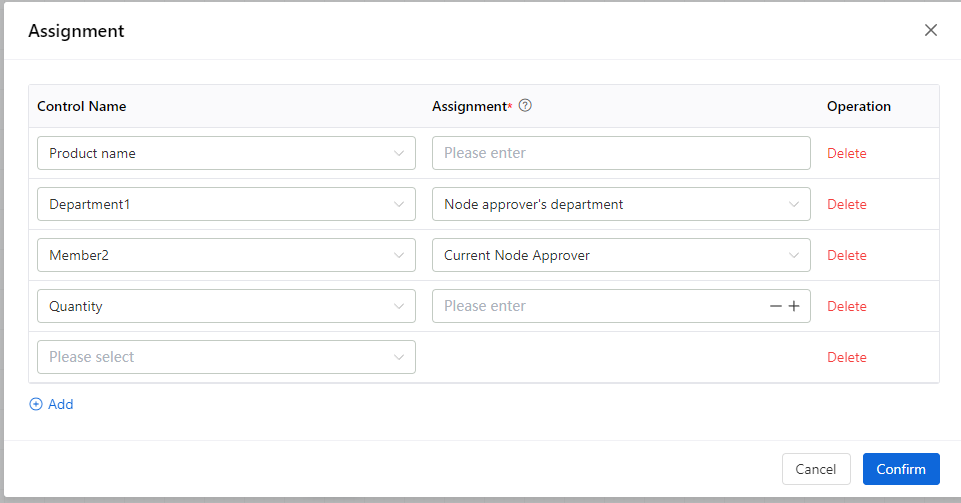Delete the Member2 row
961x503 pixels.
click(x=846, y=255)
